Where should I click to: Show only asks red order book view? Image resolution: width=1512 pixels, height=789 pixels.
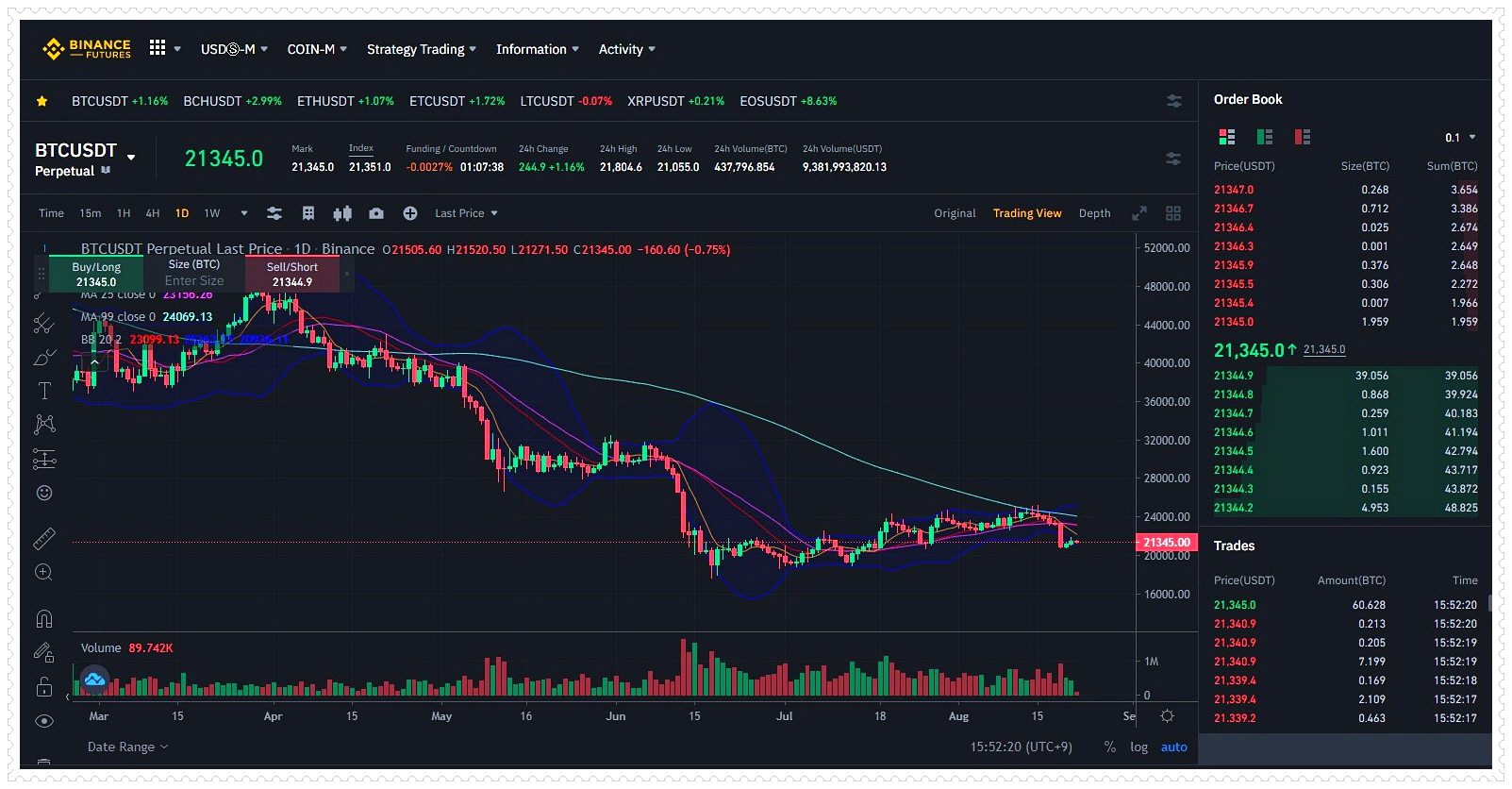[1303, 137]
